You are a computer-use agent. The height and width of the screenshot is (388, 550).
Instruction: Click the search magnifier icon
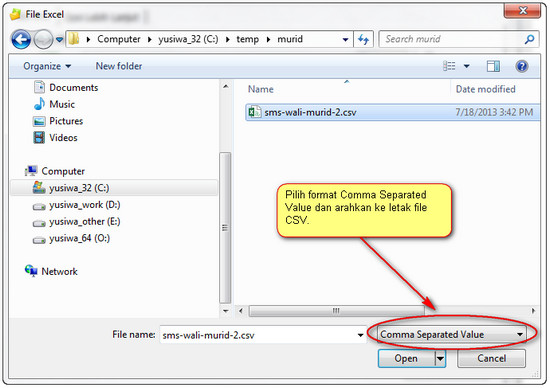[529, 39]
